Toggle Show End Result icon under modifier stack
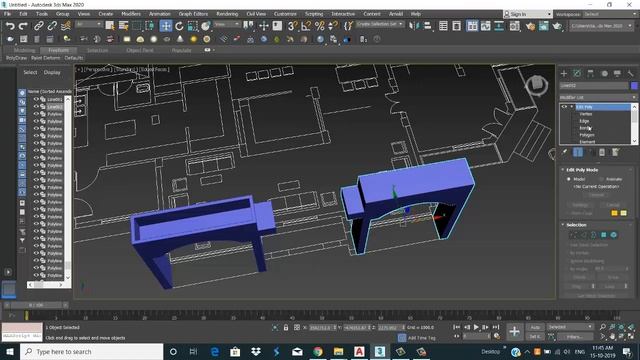Viewport: 640px width, 360px height. pos(578,152)
